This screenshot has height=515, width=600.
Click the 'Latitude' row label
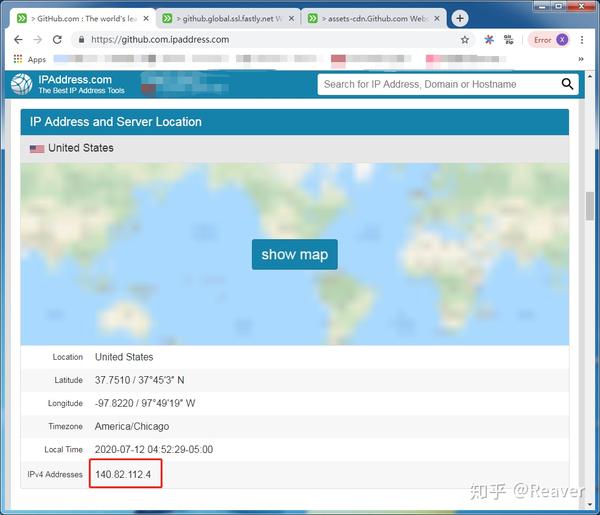pyautogui.click(x=68, y=380)
